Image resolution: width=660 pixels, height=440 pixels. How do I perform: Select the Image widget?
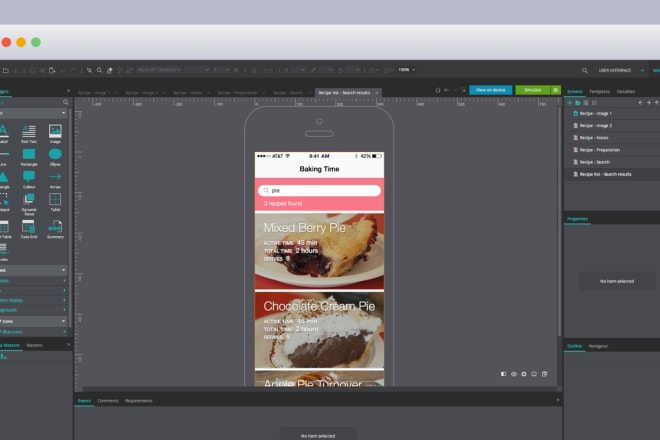pyautogui.click(x=55, y=134)
